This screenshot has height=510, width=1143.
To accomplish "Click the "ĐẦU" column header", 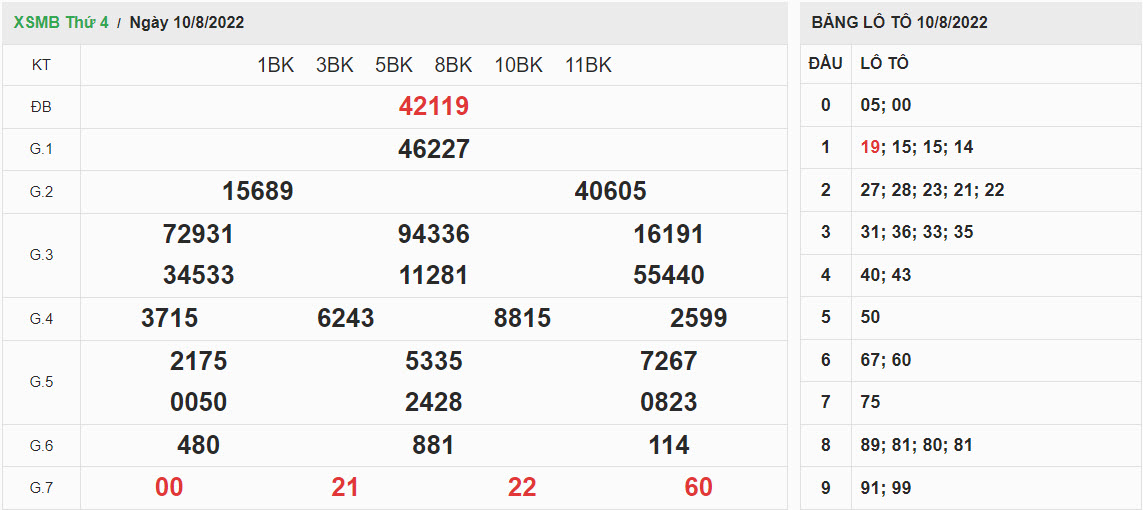I will tap(825, 63).
